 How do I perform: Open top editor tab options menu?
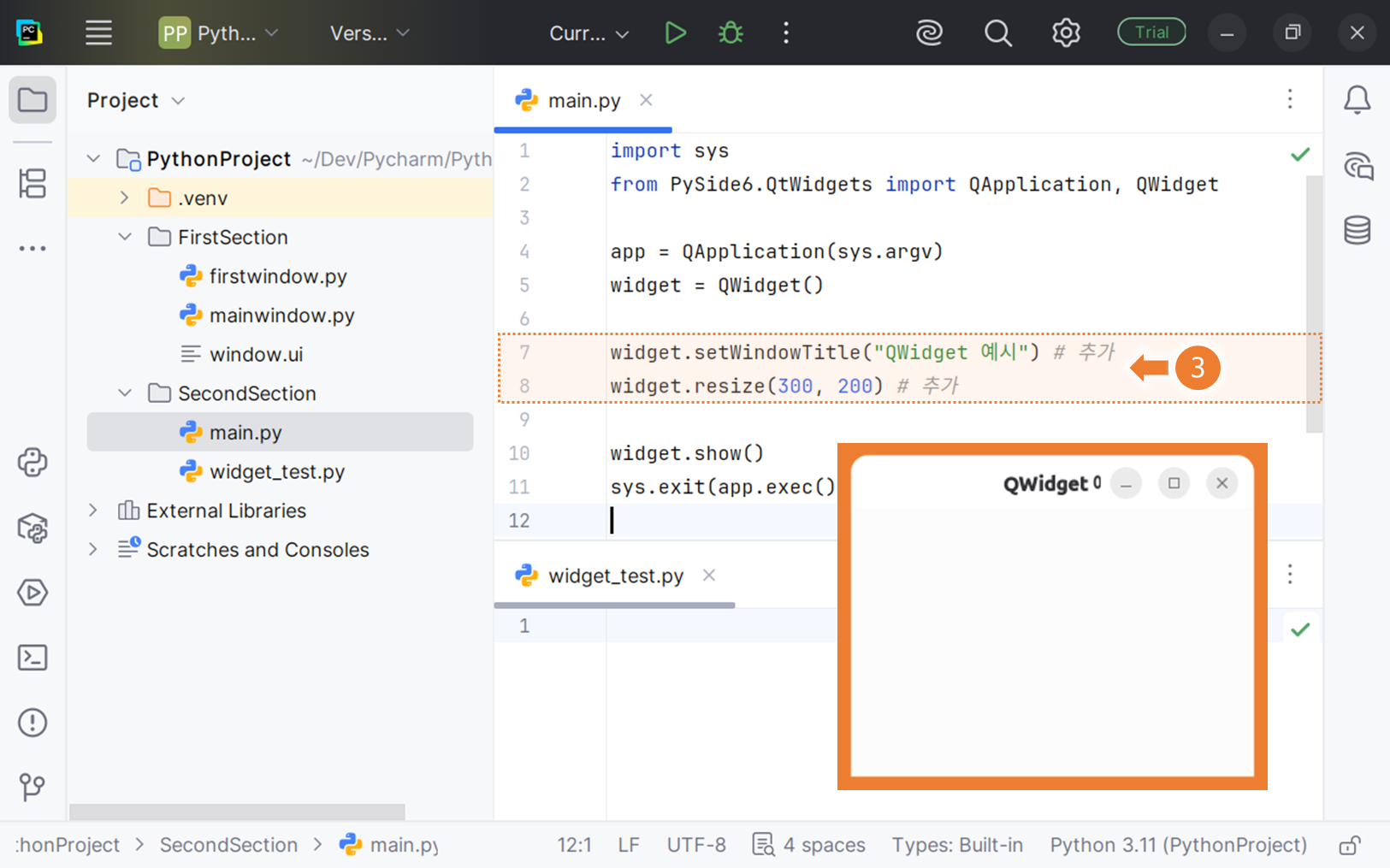coord(1290,99)
